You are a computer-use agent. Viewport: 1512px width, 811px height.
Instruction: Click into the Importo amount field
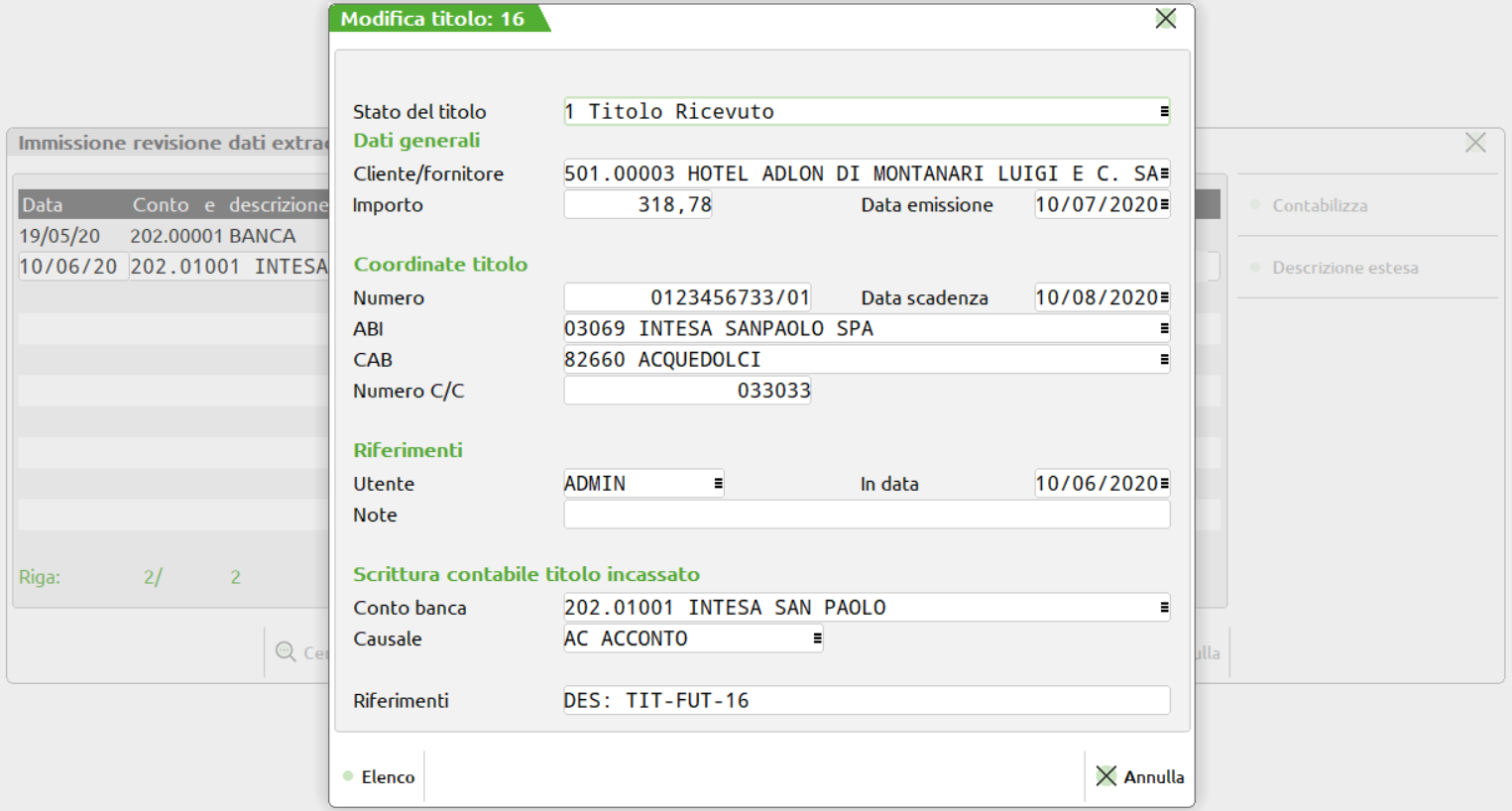pos(638,205)
